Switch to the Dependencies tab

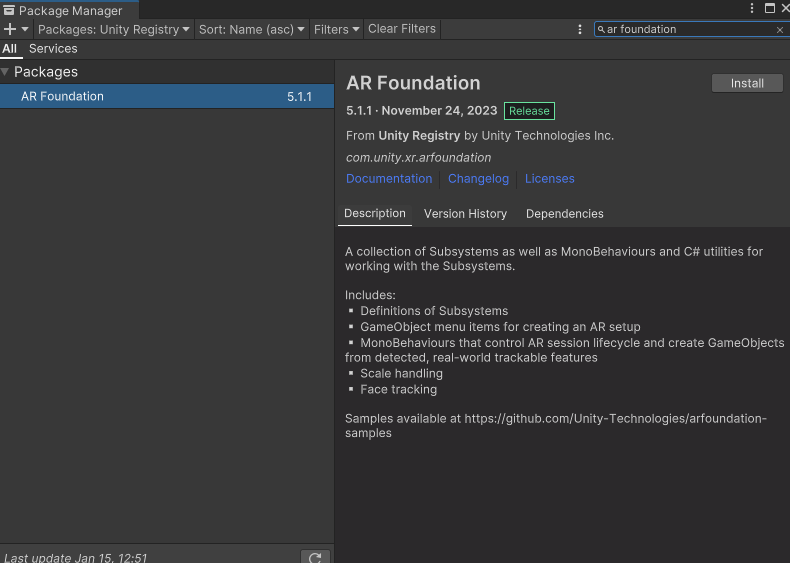tap(564, 214)
